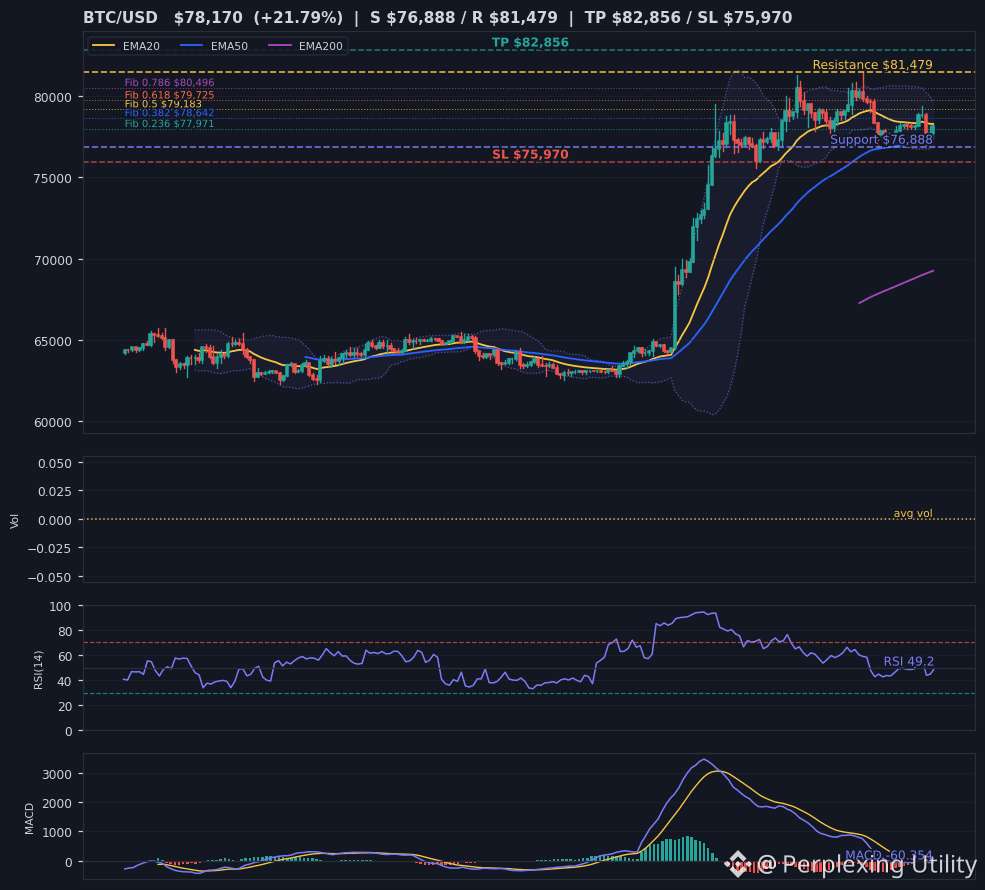Click the yellow EMA20 legend line sample
The height and width of the screenshot is (890, 985).
coord(104,46)
